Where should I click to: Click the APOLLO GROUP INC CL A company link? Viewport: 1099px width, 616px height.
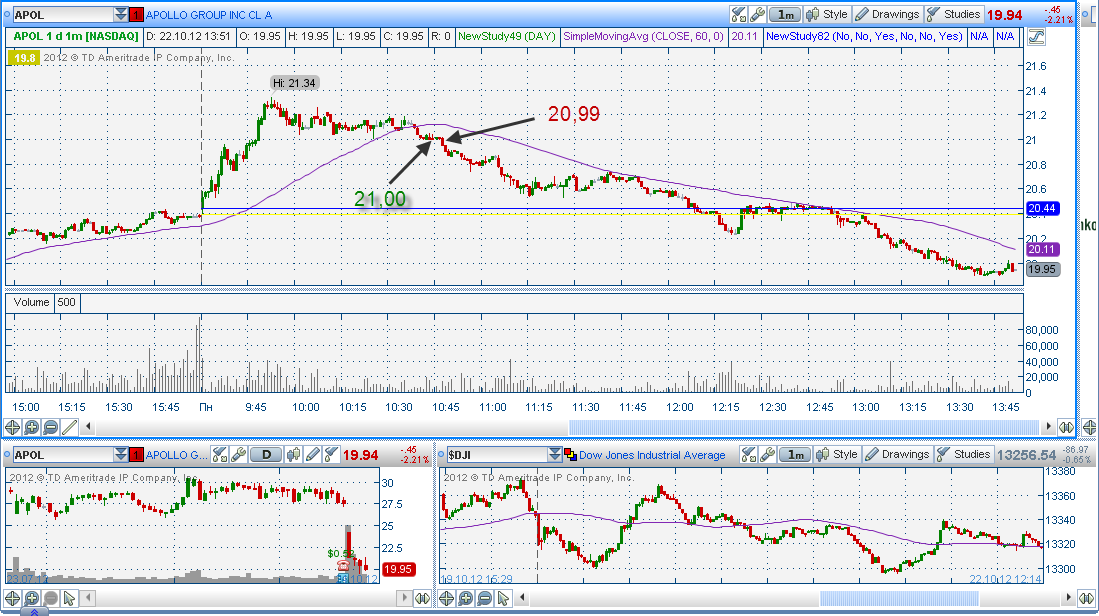pos(209,15)
